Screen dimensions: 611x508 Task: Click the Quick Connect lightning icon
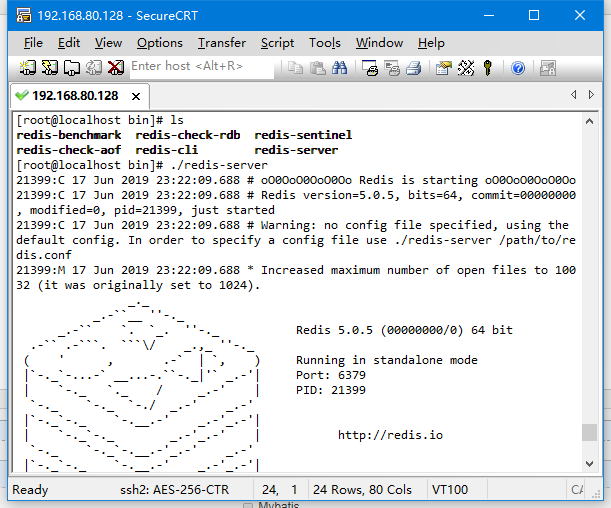49,68
